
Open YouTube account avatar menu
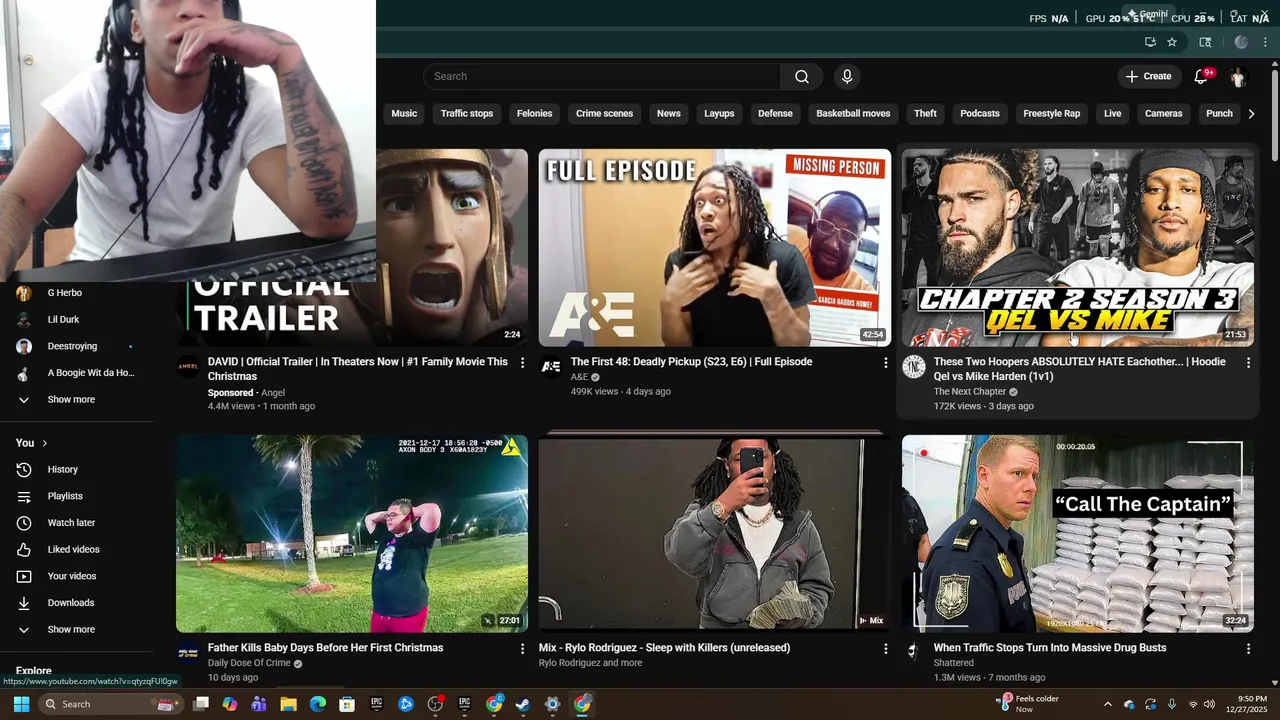point(1238,76)
